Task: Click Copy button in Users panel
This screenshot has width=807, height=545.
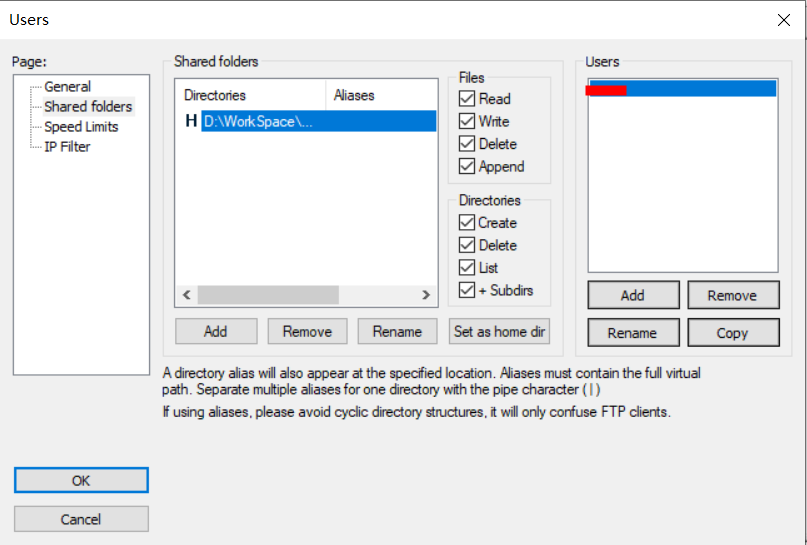Action: [732, 333]
